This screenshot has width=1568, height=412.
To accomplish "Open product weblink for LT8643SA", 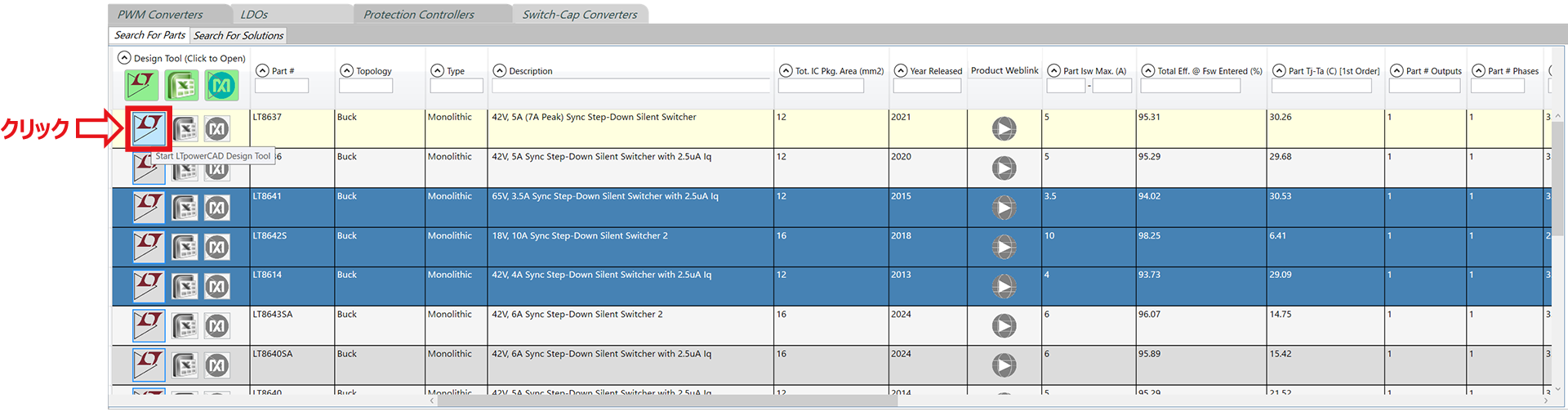I will click(1004, 326).
